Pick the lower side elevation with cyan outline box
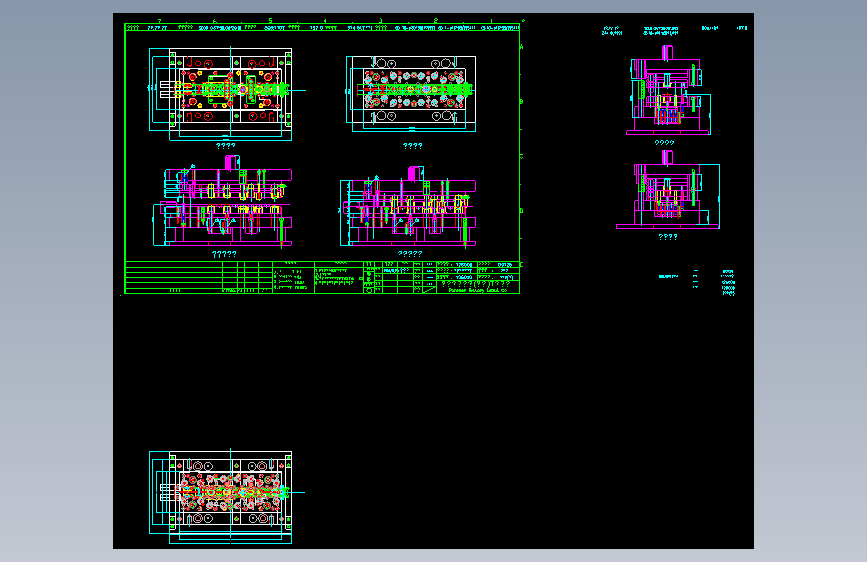This screenshot has height=562, width=867. pyautogui.click(x=668, y=190)
